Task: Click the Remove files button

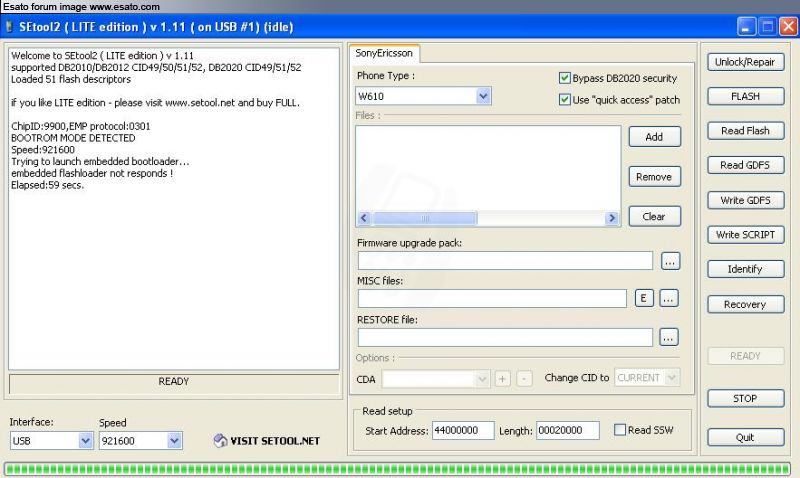Action: tap(655, 177)
